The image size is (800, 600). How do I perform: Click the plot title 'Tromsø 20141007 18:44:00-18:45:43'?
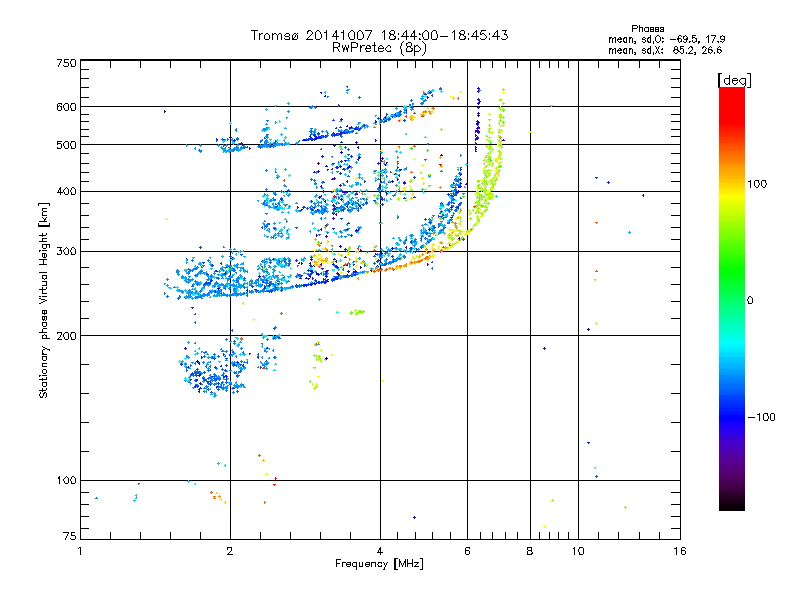379,35
